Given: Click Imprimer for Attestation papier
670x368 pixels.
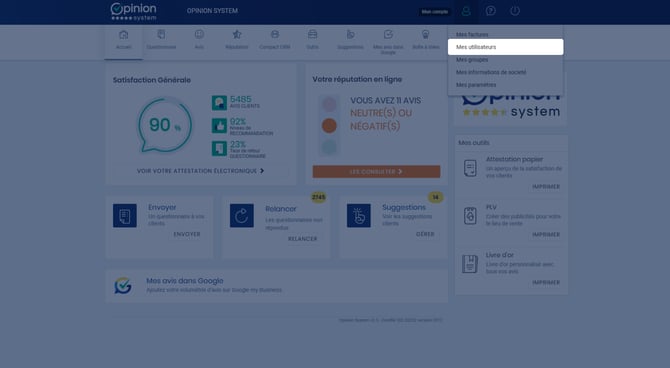Looking at the screenshot, I should click(x=546, y=187).
